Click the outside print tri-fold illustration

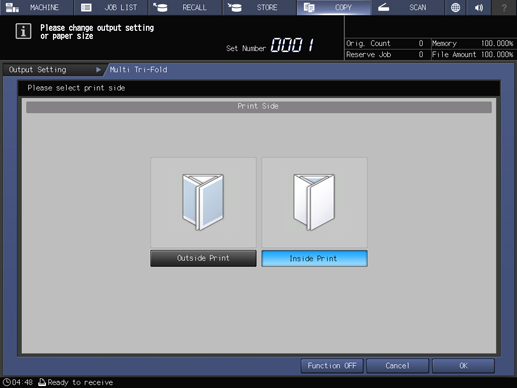coord(203,202)
